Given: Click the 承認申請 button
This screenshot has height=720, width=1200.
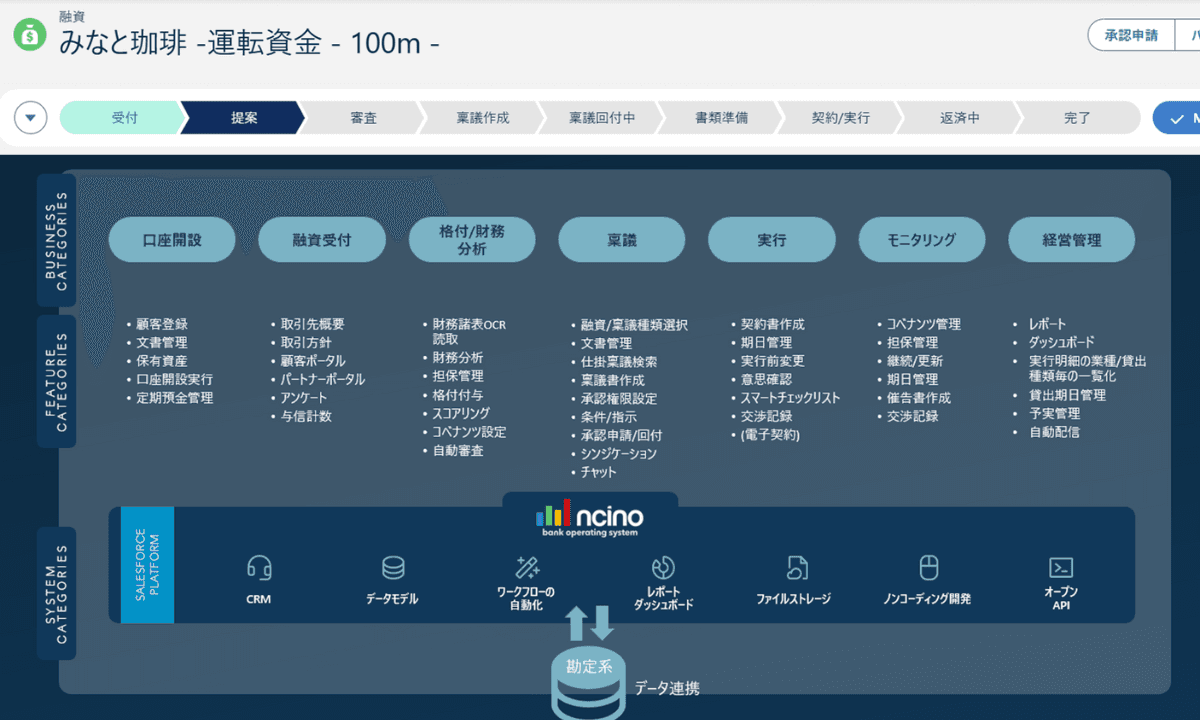Looking at the screenshot, I should [1131, 36].
